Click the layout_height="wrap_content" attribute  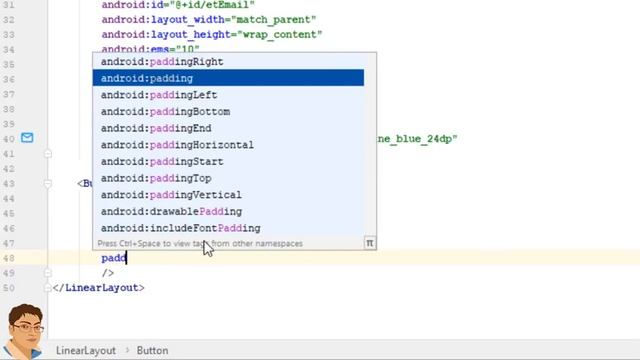(x=212, y=35)
